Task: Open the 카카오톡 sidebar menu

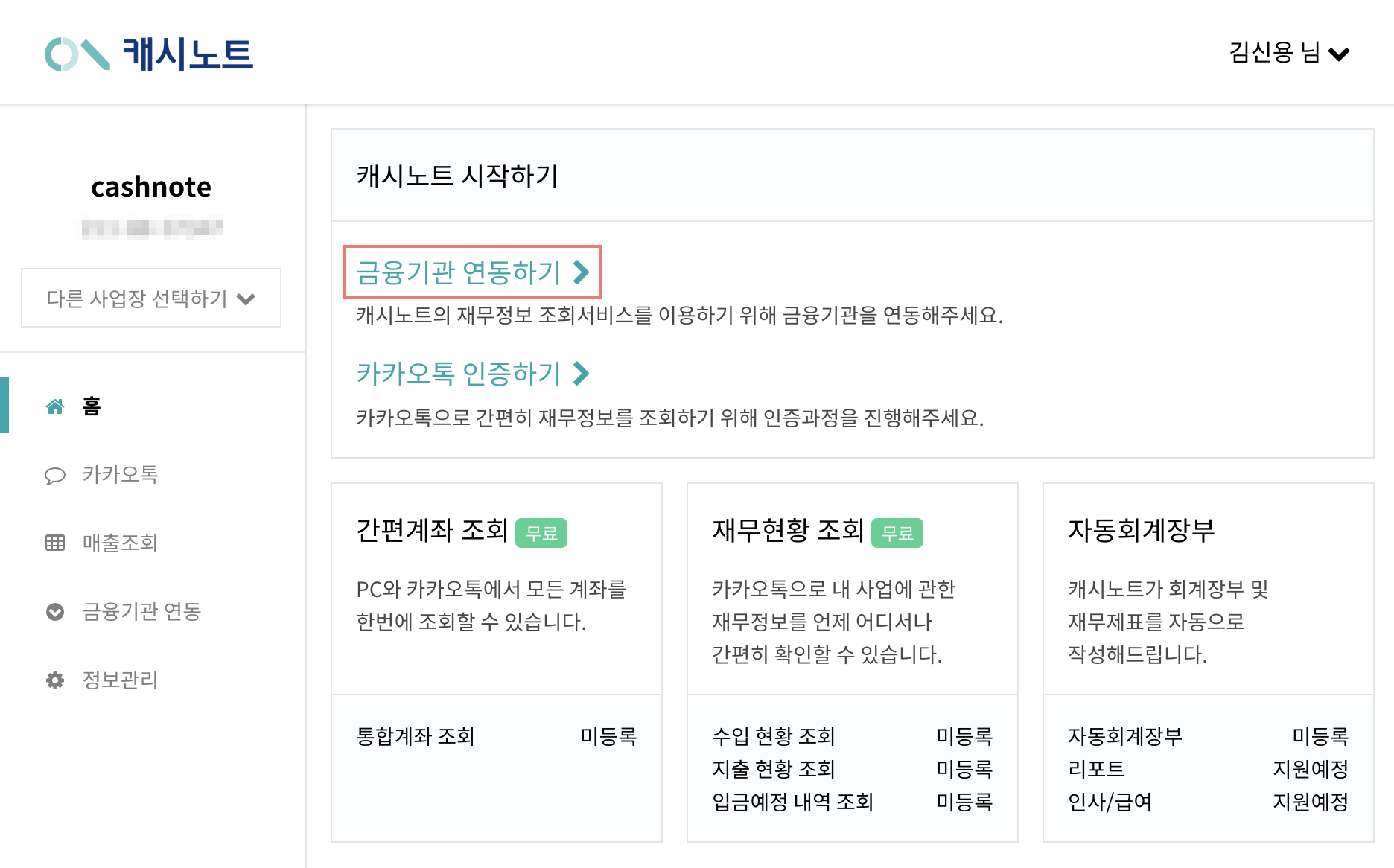Action: 120,475
